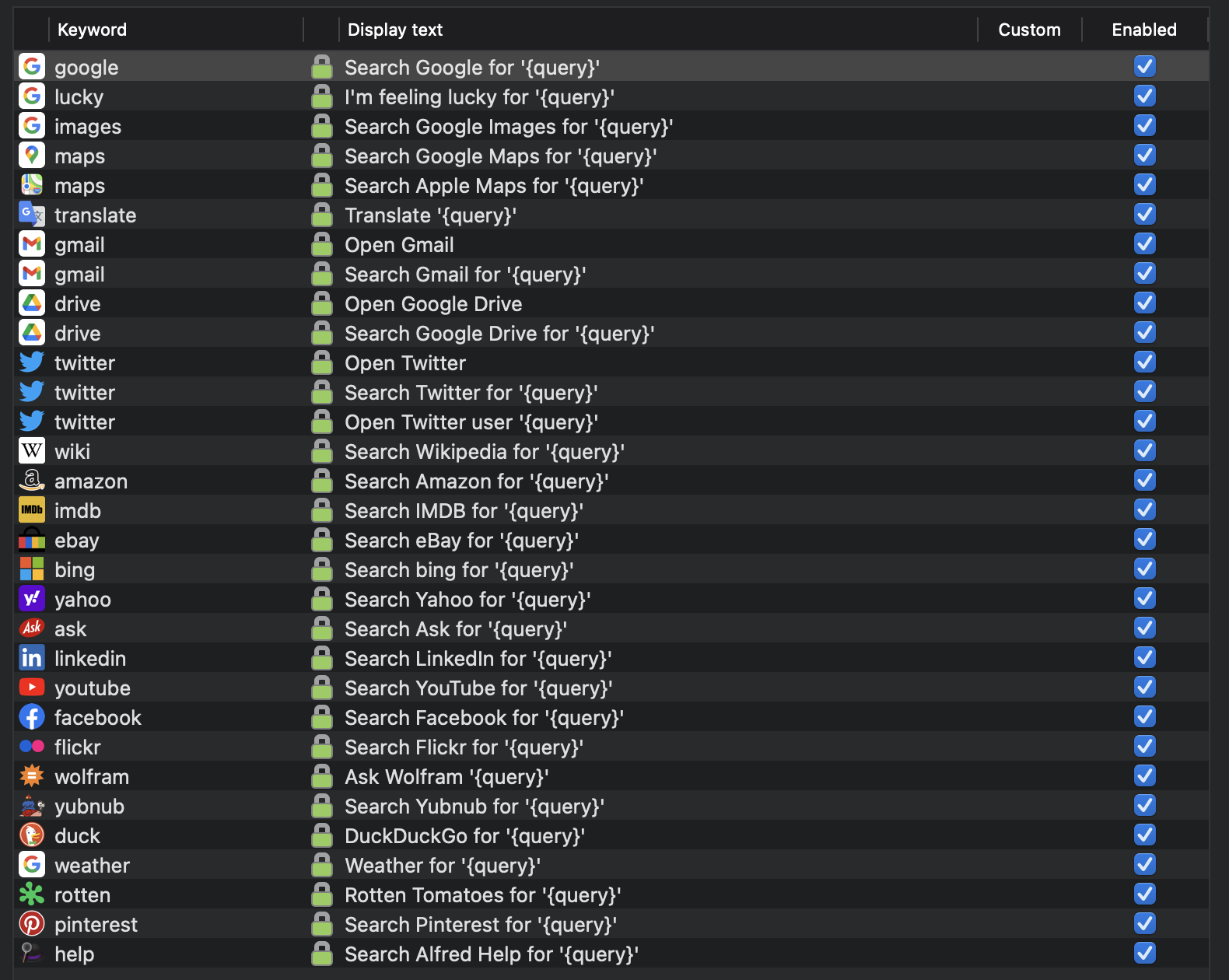Screen dimensions: 1229x980
Task: Select 'Search LinkedIn for '{query}''
Action: click(478, 658)
